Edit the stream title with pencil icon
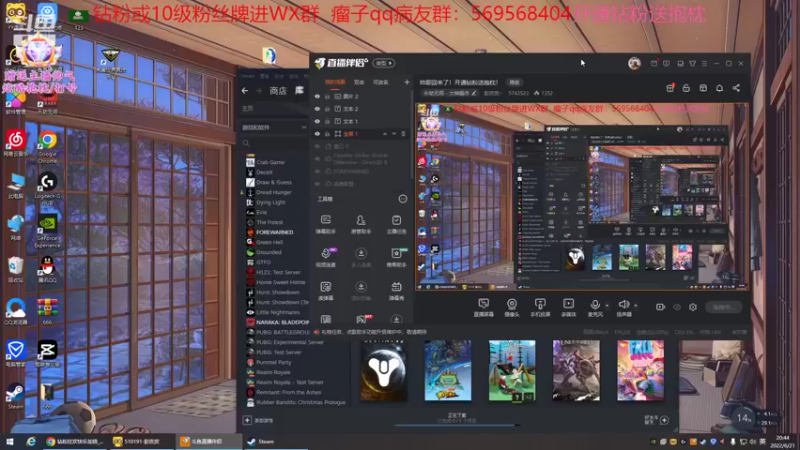 coord(473,93)
